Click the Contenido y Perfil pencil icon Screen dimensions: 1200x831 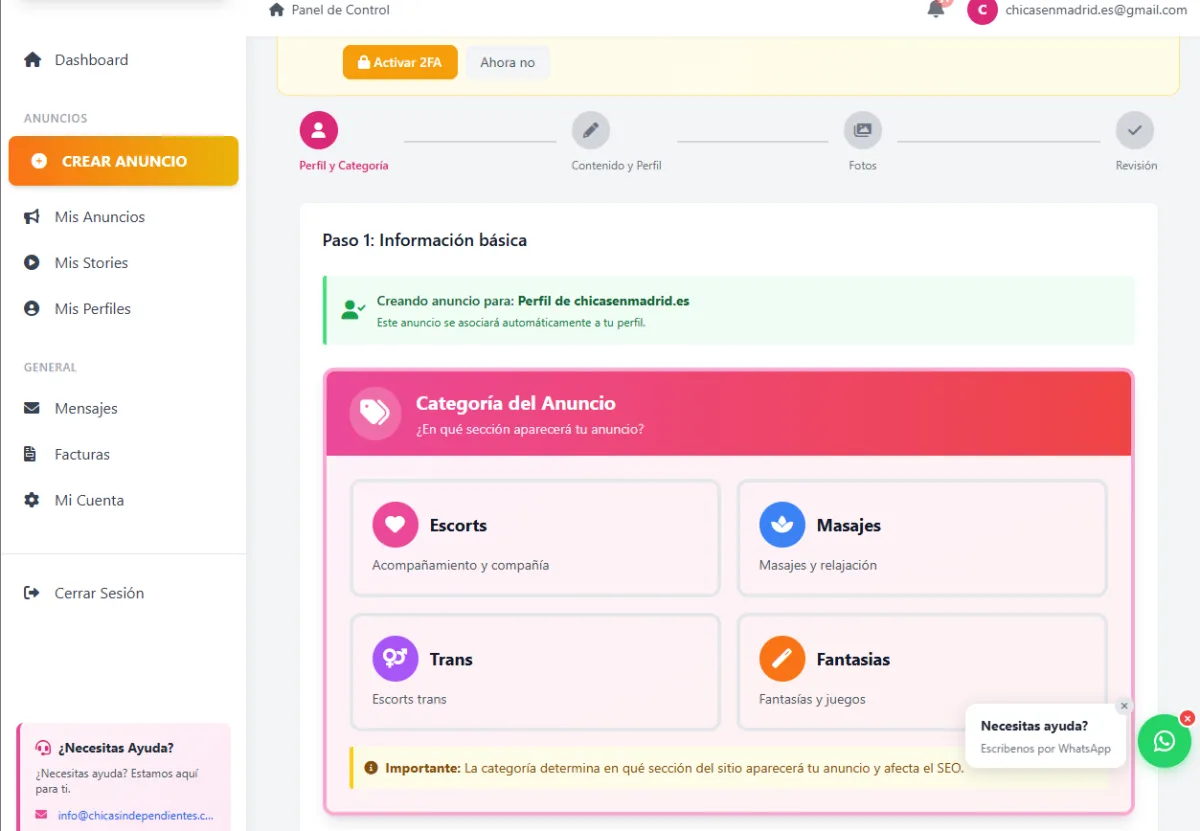[x=591, y=130]
